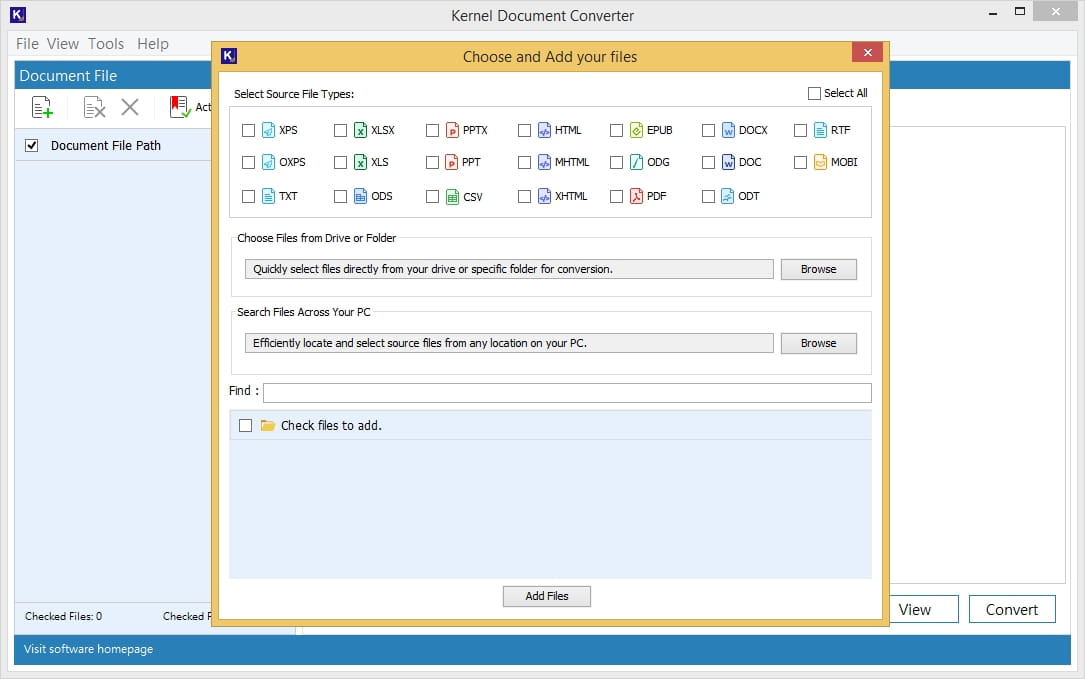This screenshot has width=1085, height=679.
Task: Click the DOC Word file icon
Action: (729, 162)
